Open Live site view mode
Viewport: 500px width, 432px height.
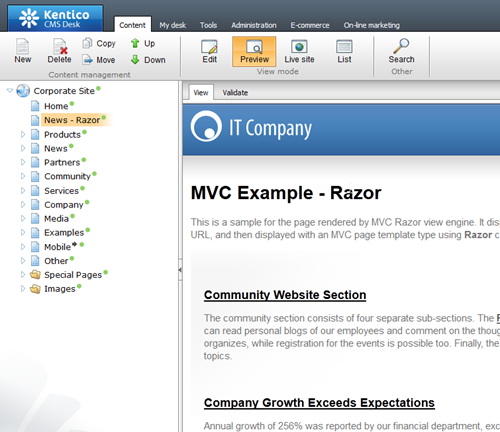tap(299, 51)
